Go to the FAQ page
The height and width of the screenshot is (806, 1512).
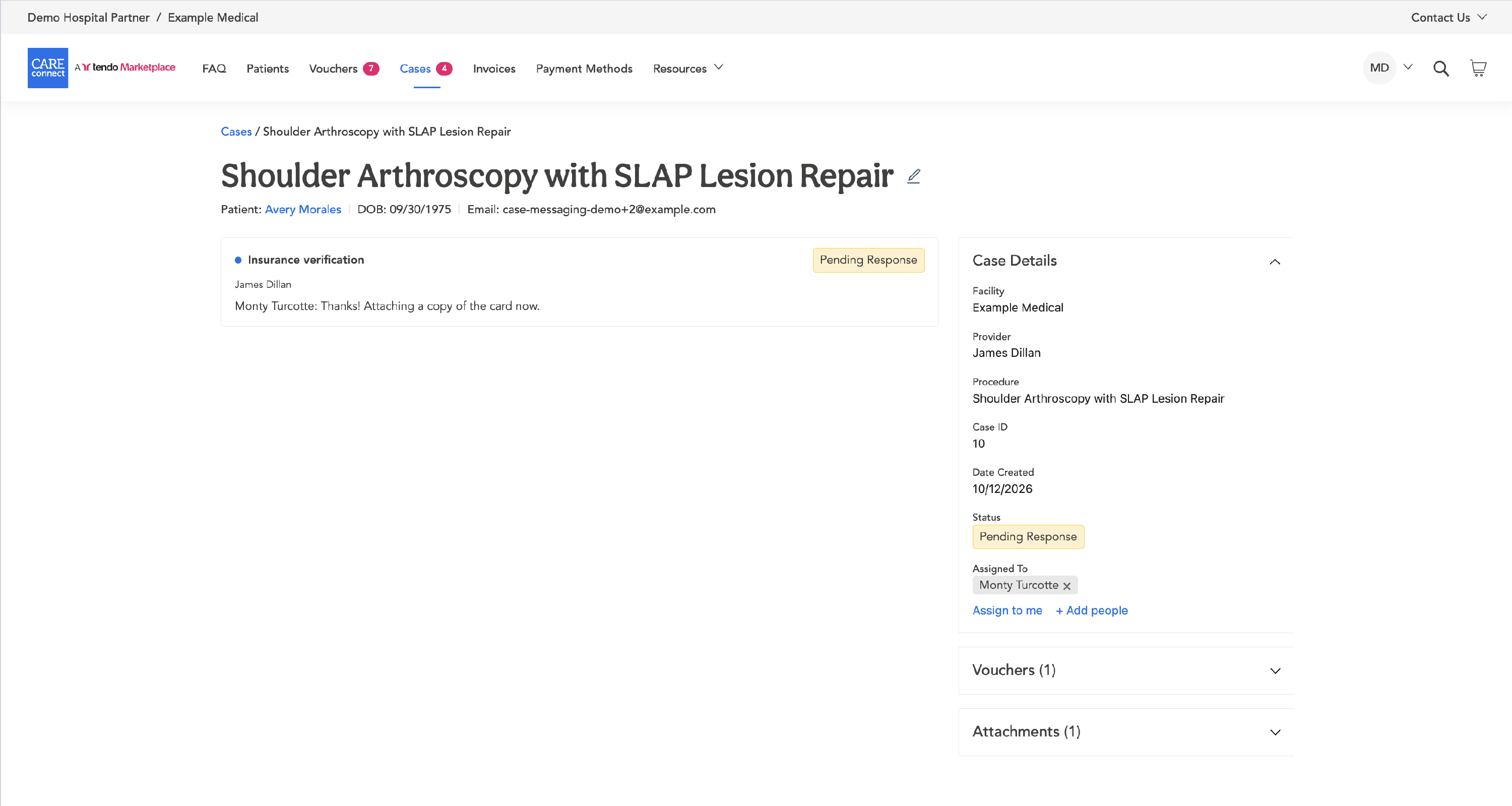coord(214,69)
